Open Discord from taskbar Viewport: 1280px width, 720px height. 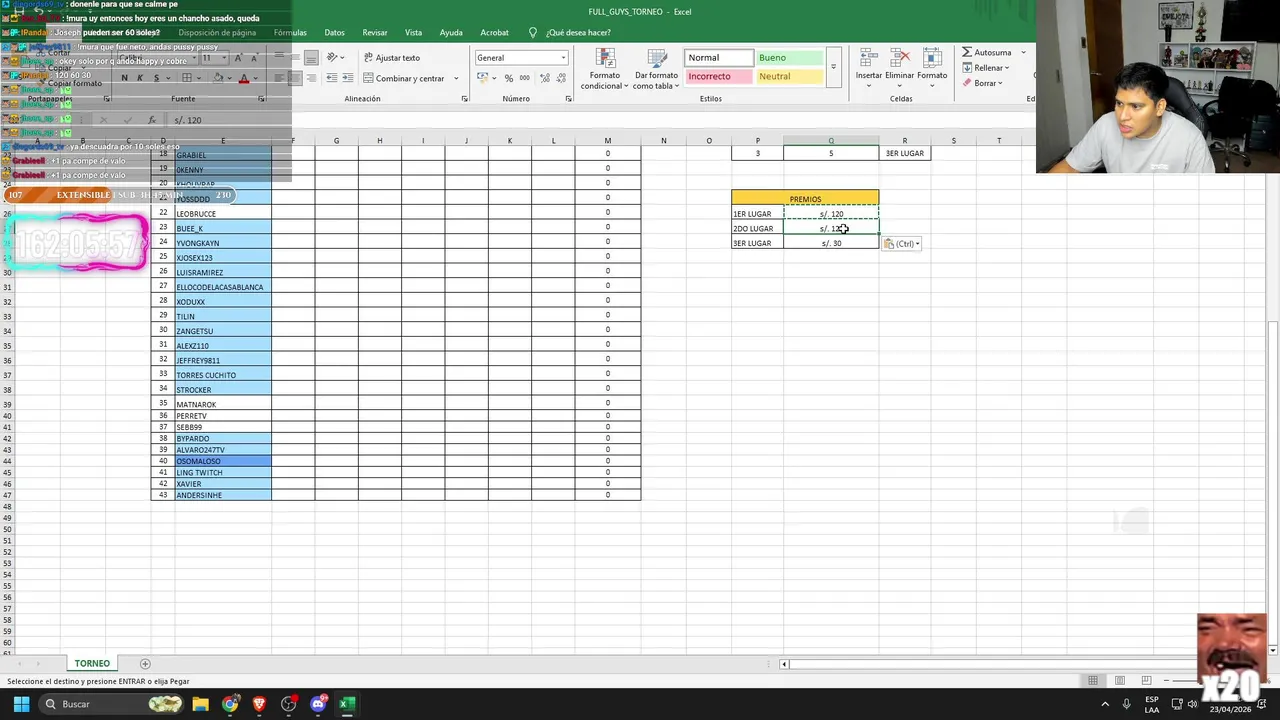(x=318, y=704)
